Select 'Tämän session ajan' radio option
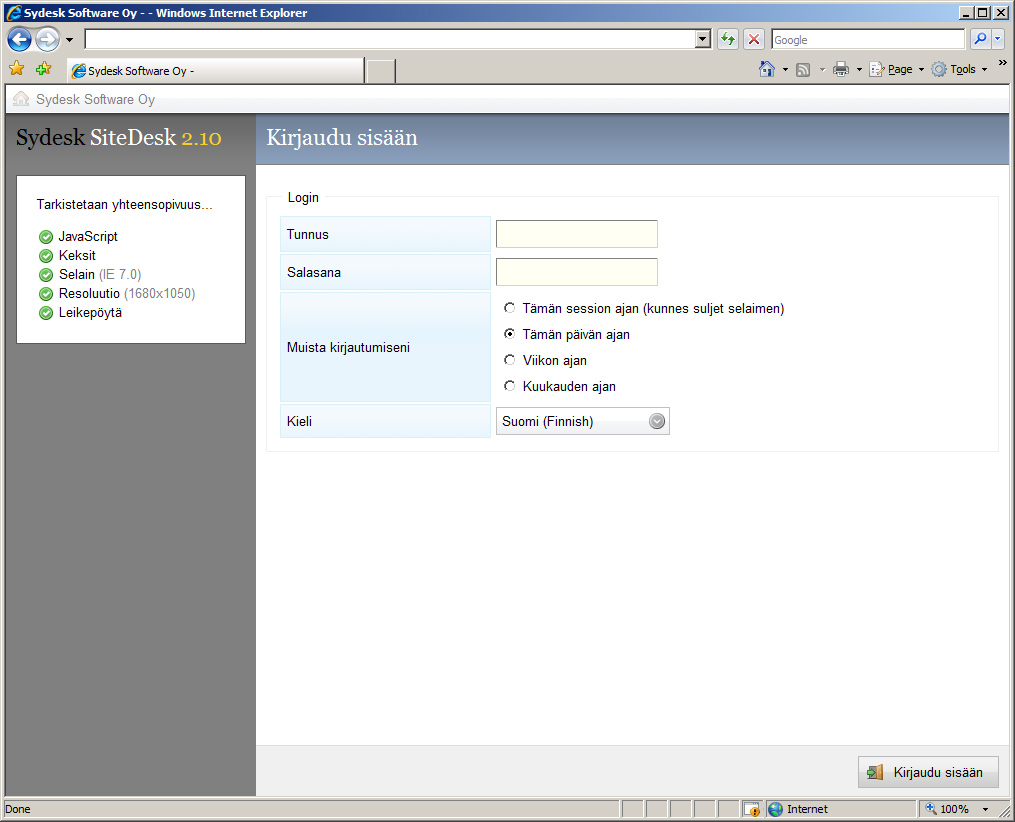The image size is (1015, 822). coord(509,308)
